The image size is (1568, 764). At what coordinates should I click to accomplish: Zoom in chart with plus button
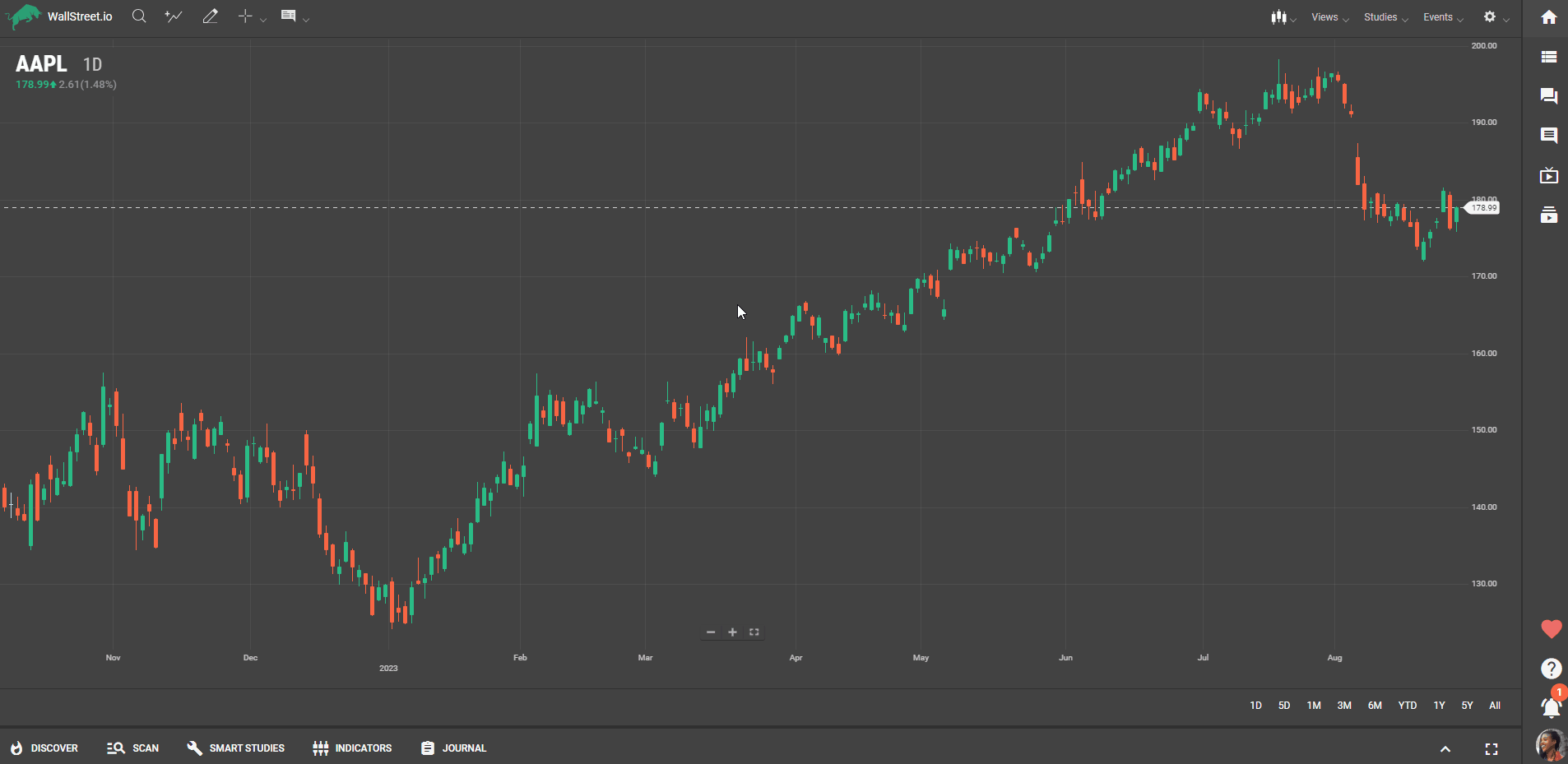point(732,632)
